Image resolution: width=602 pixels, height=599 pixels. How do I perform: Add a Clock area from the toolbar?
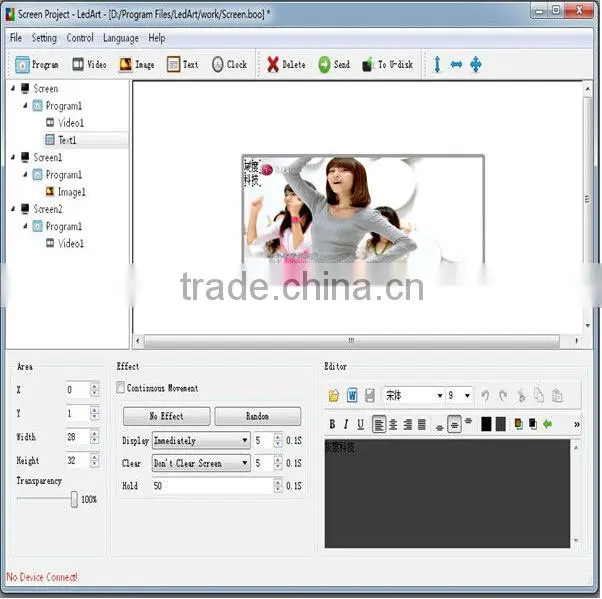[217, 64]
